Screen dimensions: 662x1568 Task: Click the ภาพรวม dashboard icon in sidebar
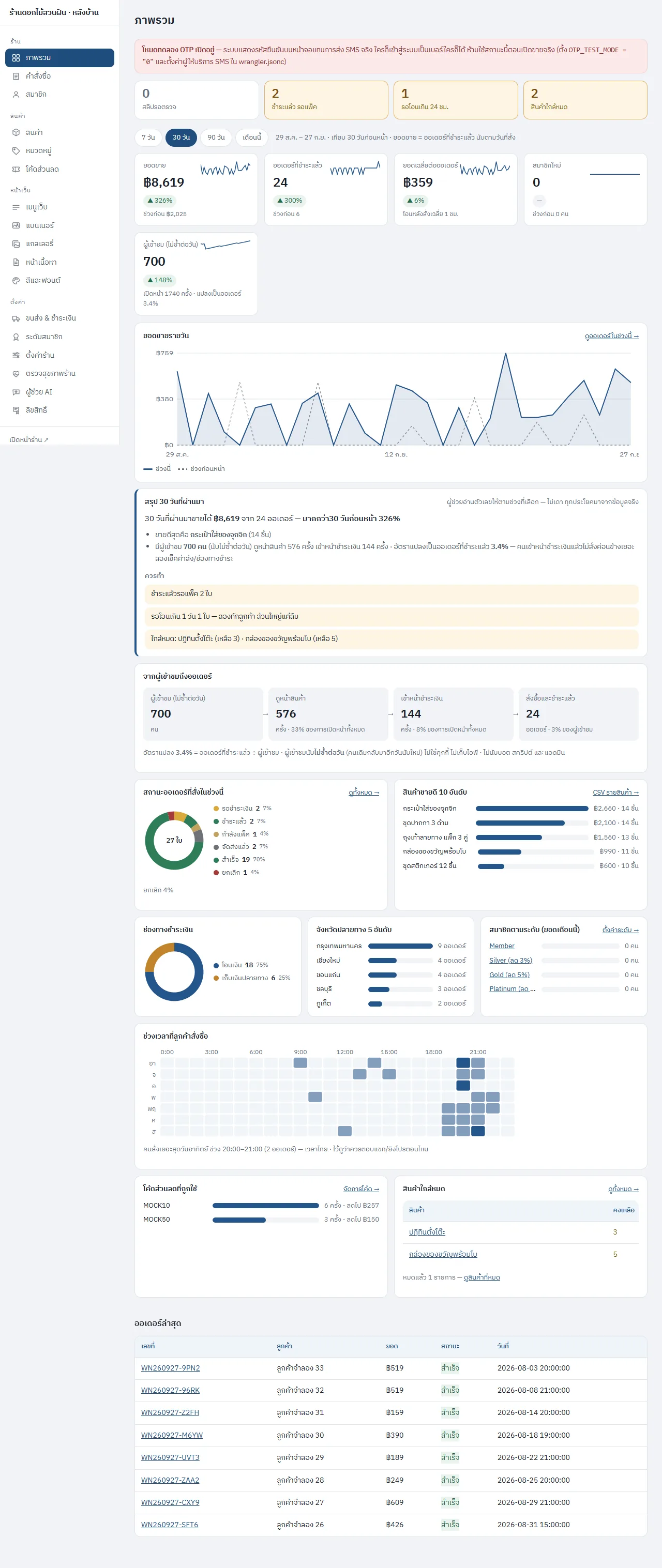click(x=16, y=58)
